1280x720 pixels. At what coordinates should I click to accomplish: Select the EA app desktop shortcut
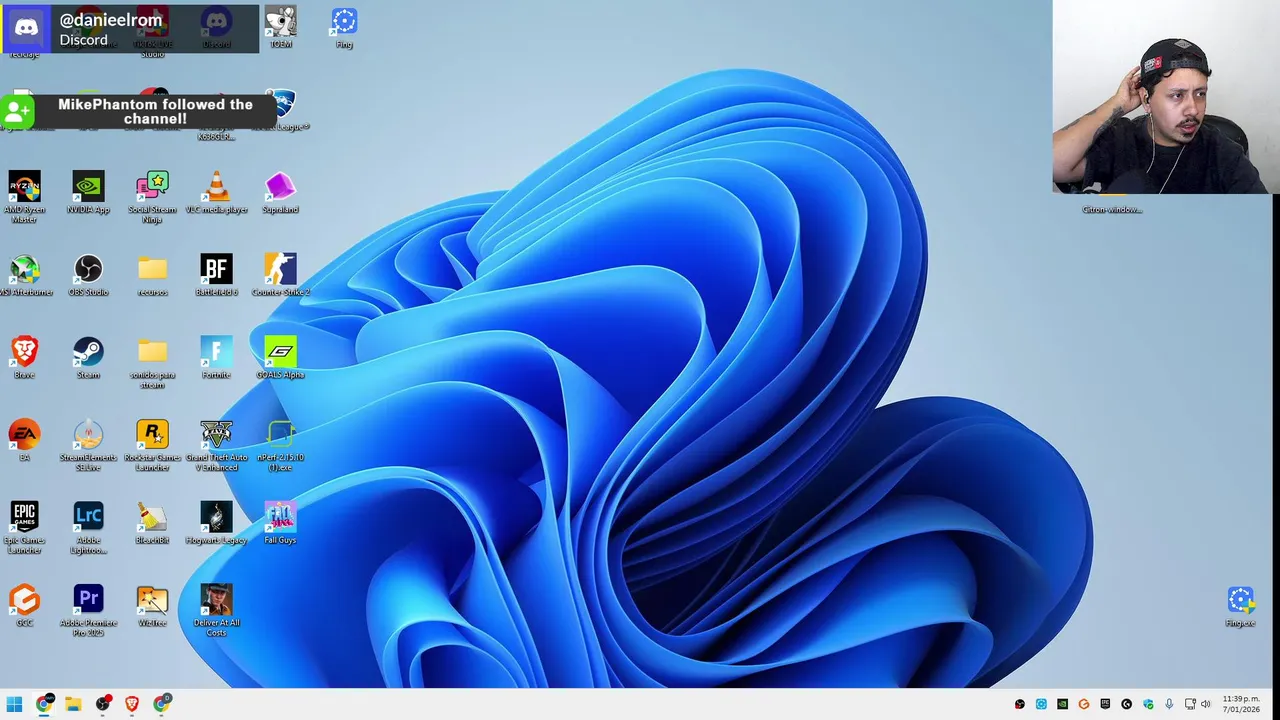coord(24,440)
